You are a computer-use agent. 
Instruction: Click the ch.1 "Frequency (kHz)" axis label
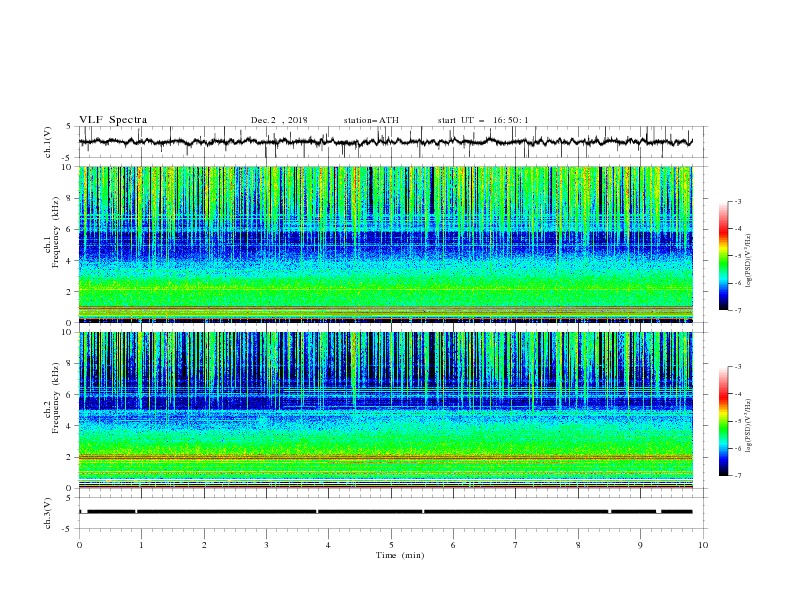tap(55, 230)
